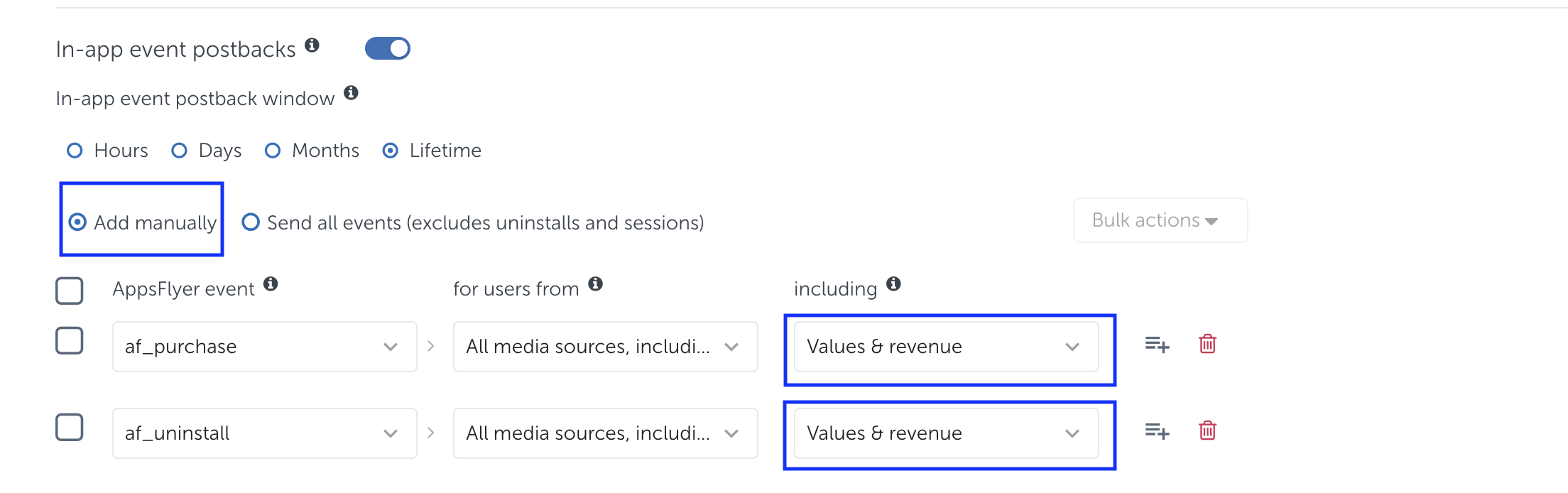Disable the In-app event postbacks toggle
1568x493 pixels.
(388, 48)
